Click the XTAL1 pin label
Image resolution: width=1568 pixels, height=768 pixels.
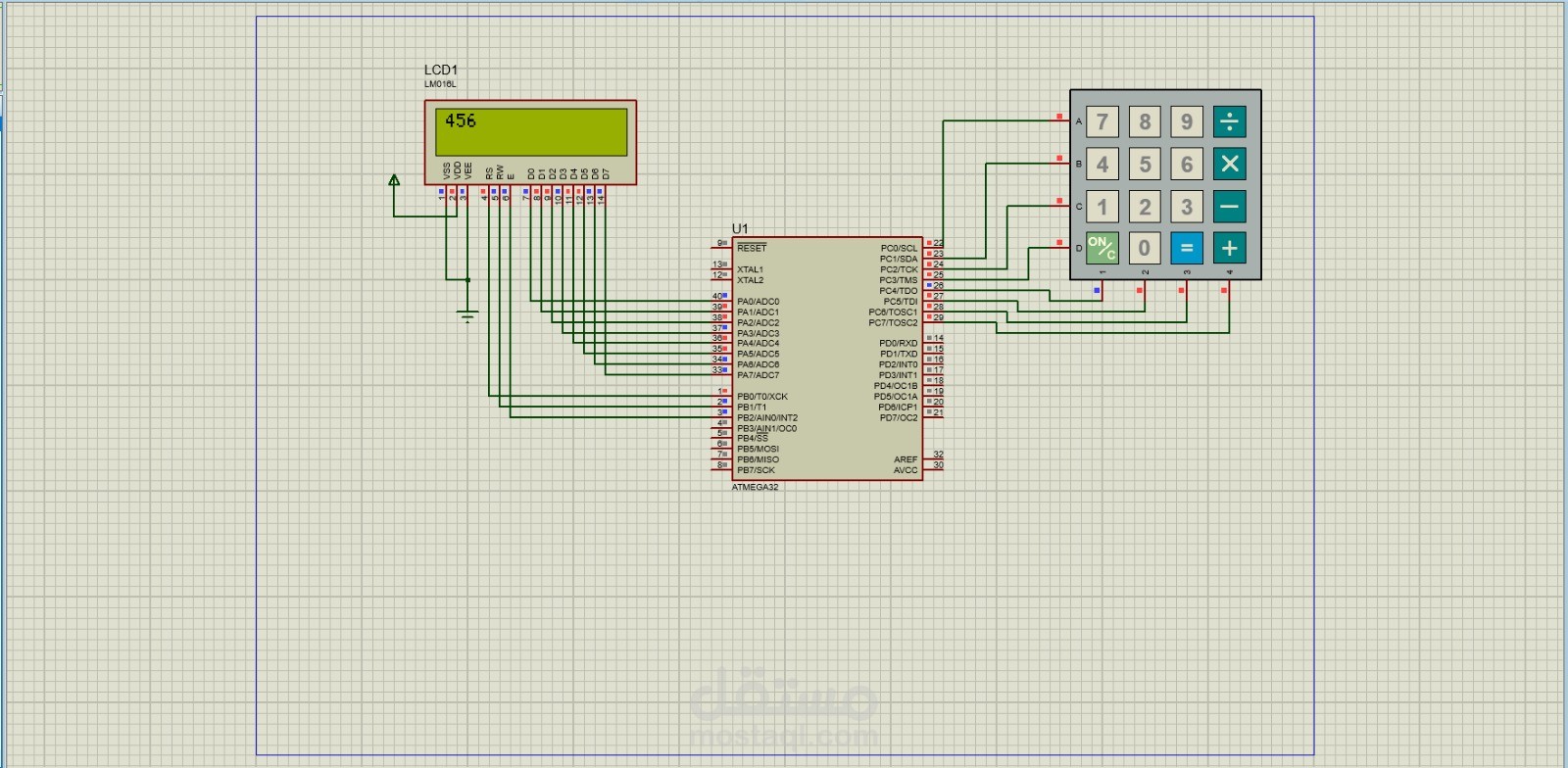point(750,269)
